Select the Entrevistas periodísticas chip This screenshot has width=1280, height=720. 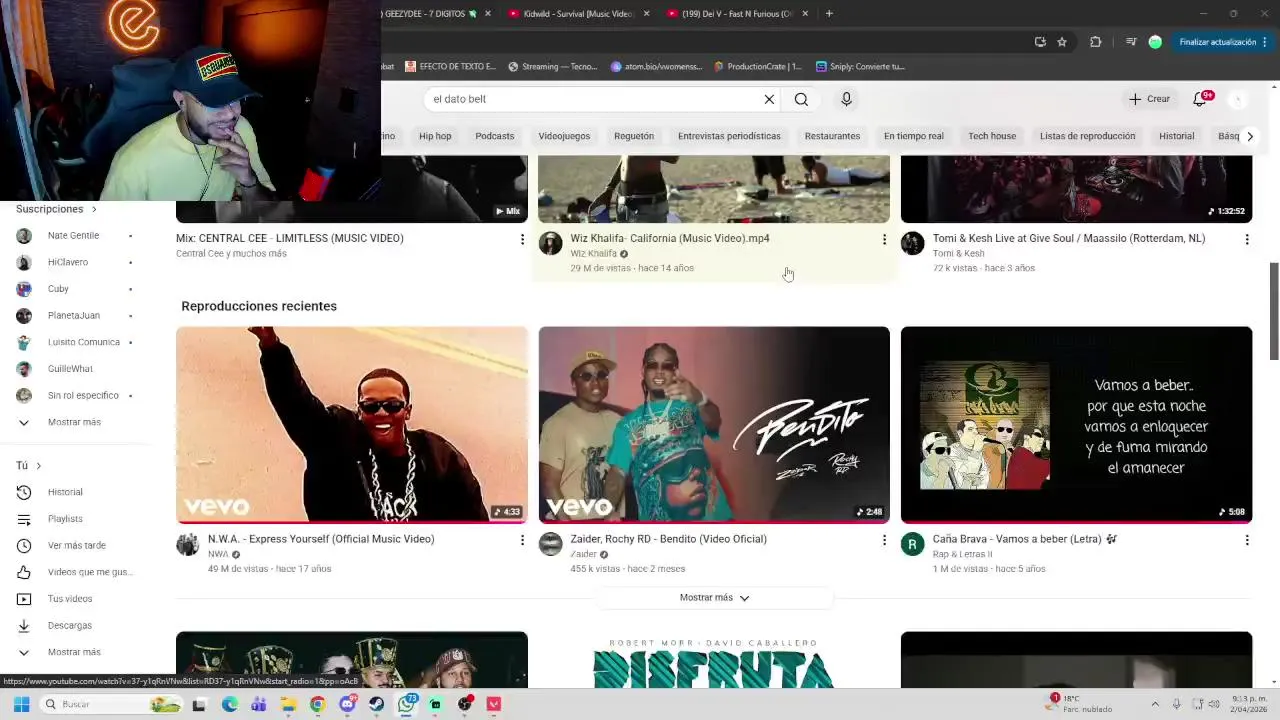729,136
